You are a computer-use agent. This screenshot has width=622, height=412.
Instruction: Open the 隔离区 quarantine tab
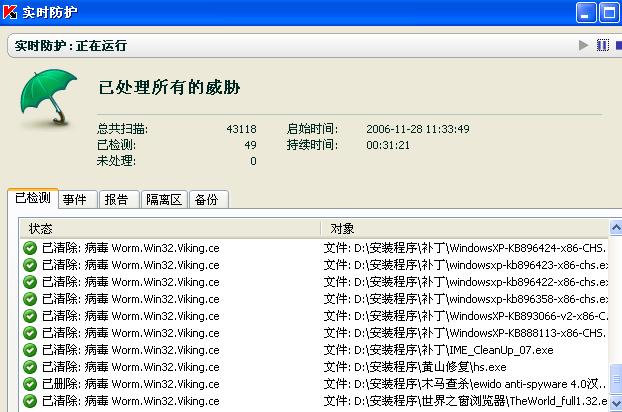164,199
